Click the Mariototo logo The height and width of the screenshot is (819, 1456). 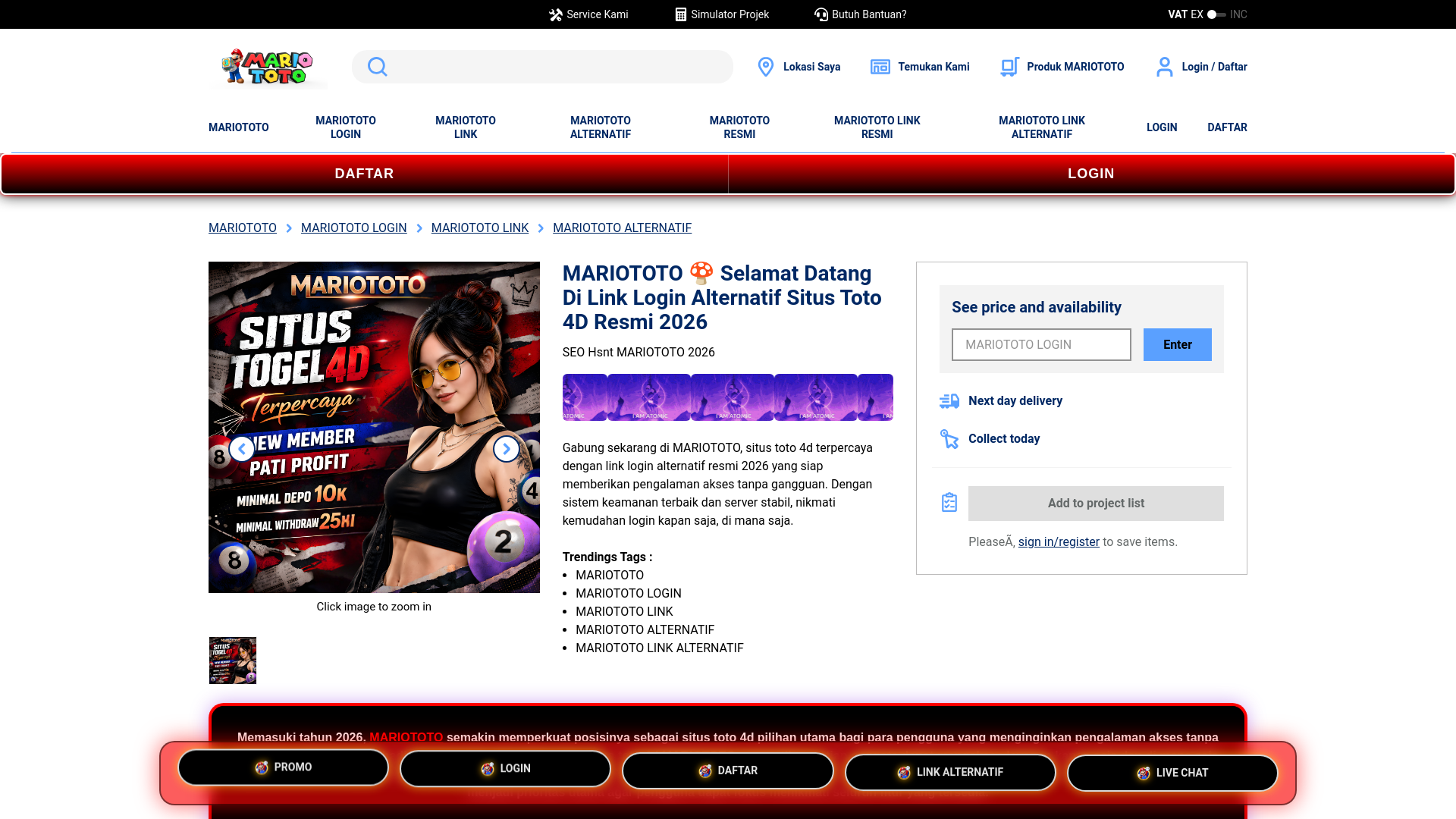click(x=268, y=67)
